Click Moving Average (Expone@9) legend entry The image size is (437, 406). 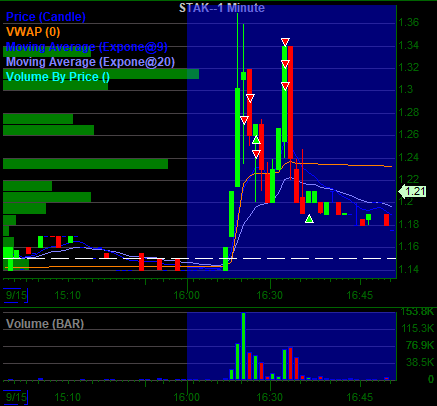(x=87, y=47)
